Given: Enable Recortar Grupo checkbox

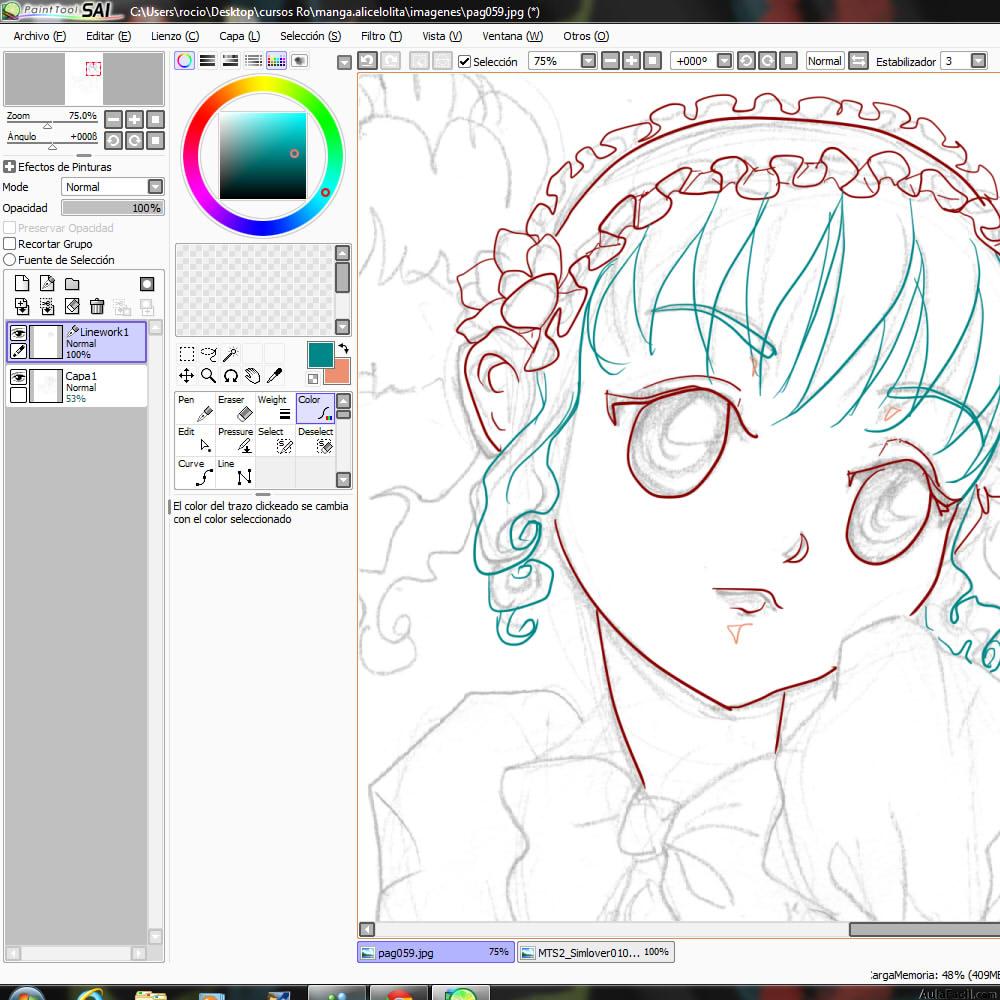Looking at the screenshot, I should [10, 244].
